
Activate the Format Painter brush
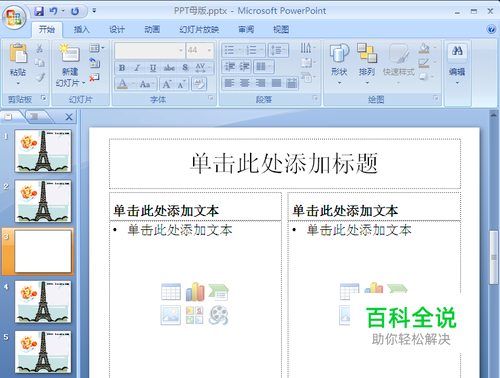40,77
